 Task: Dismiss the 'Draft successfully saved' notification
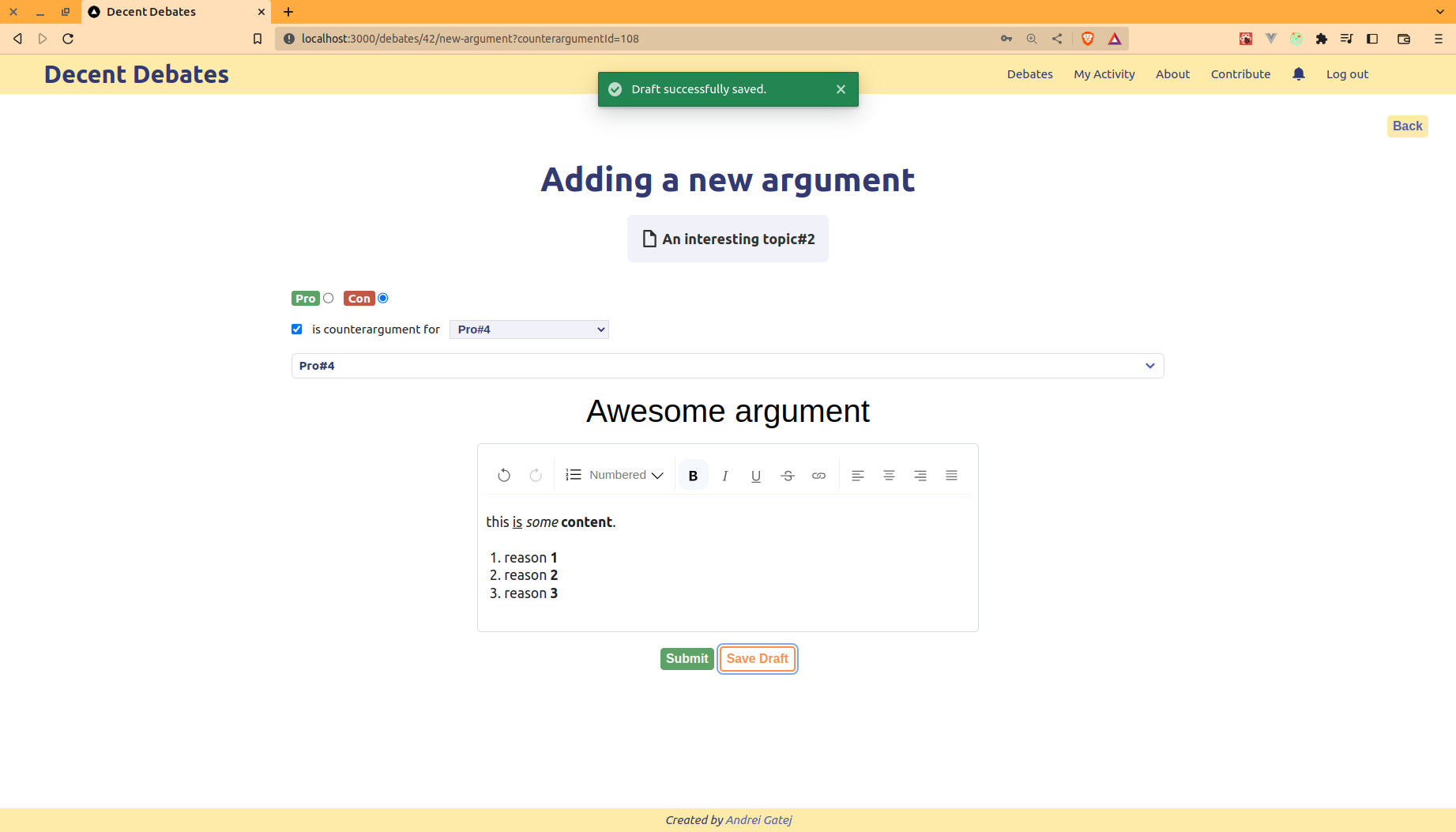pos(841,89)
